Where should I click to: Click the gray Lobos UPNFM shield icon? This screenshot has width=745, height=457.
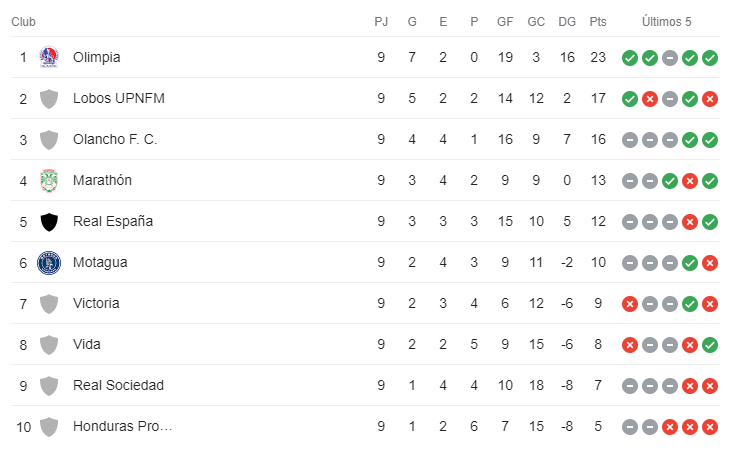[x=49, y=99]
